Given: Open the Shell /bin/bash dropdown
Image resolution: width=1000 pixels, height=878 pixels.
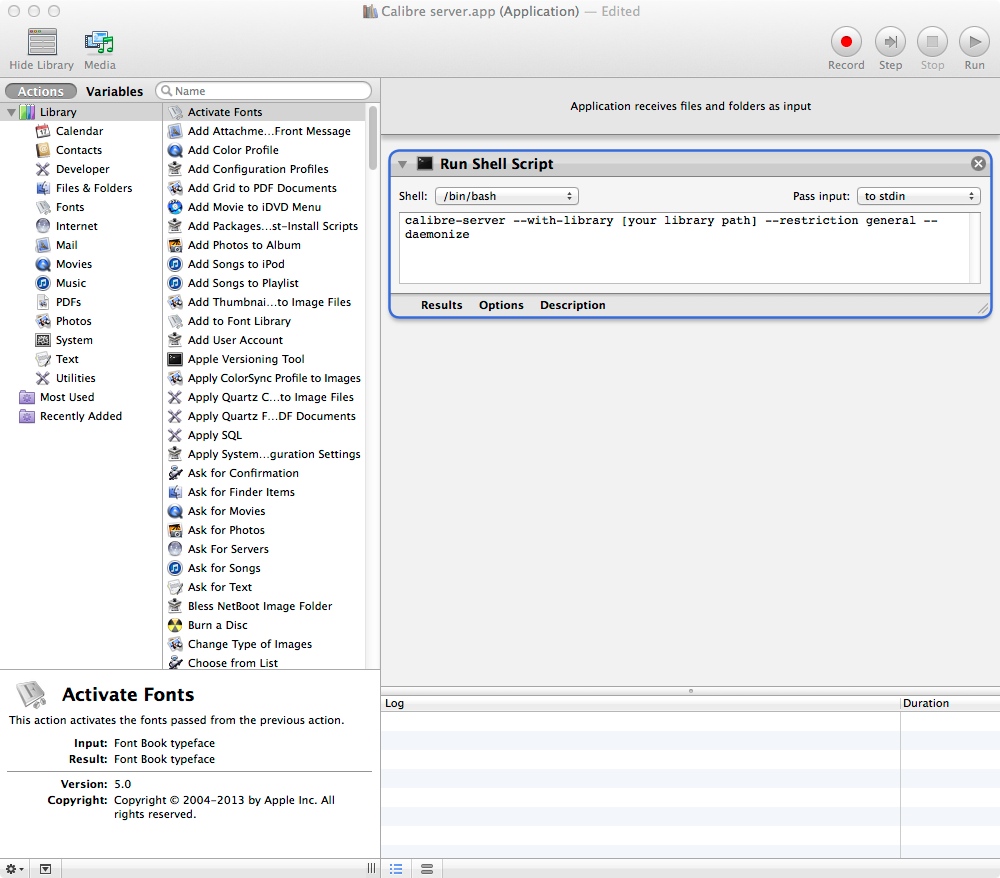Looking at the screenshot, I should (x=506, y=196).
